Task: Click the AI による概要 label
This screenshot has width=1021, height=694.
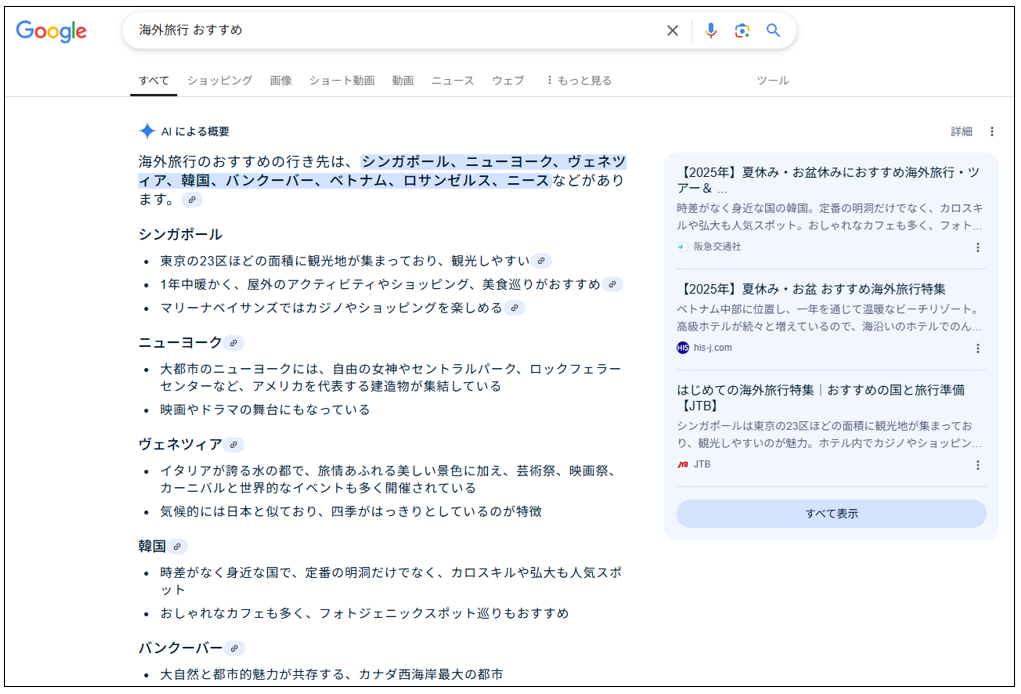Action: [x=195, y=132]
